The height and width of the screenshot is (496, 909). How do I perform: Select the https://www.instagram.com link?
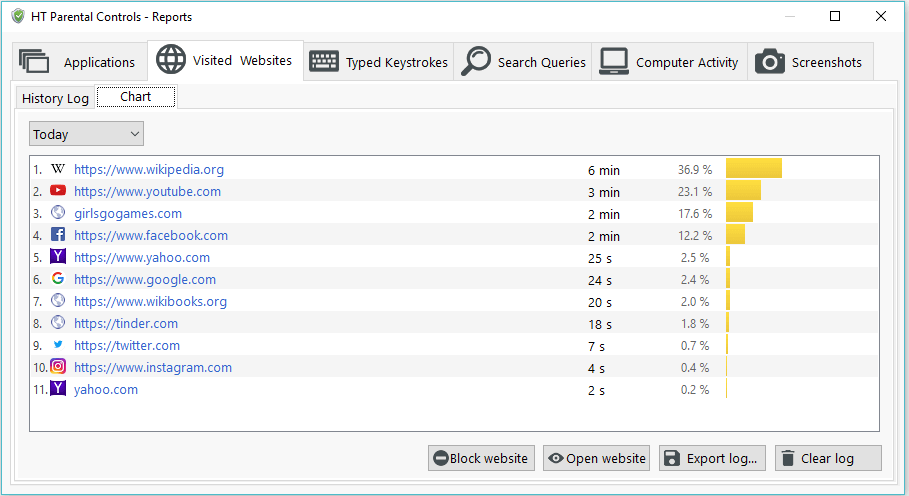pos(153,367)
